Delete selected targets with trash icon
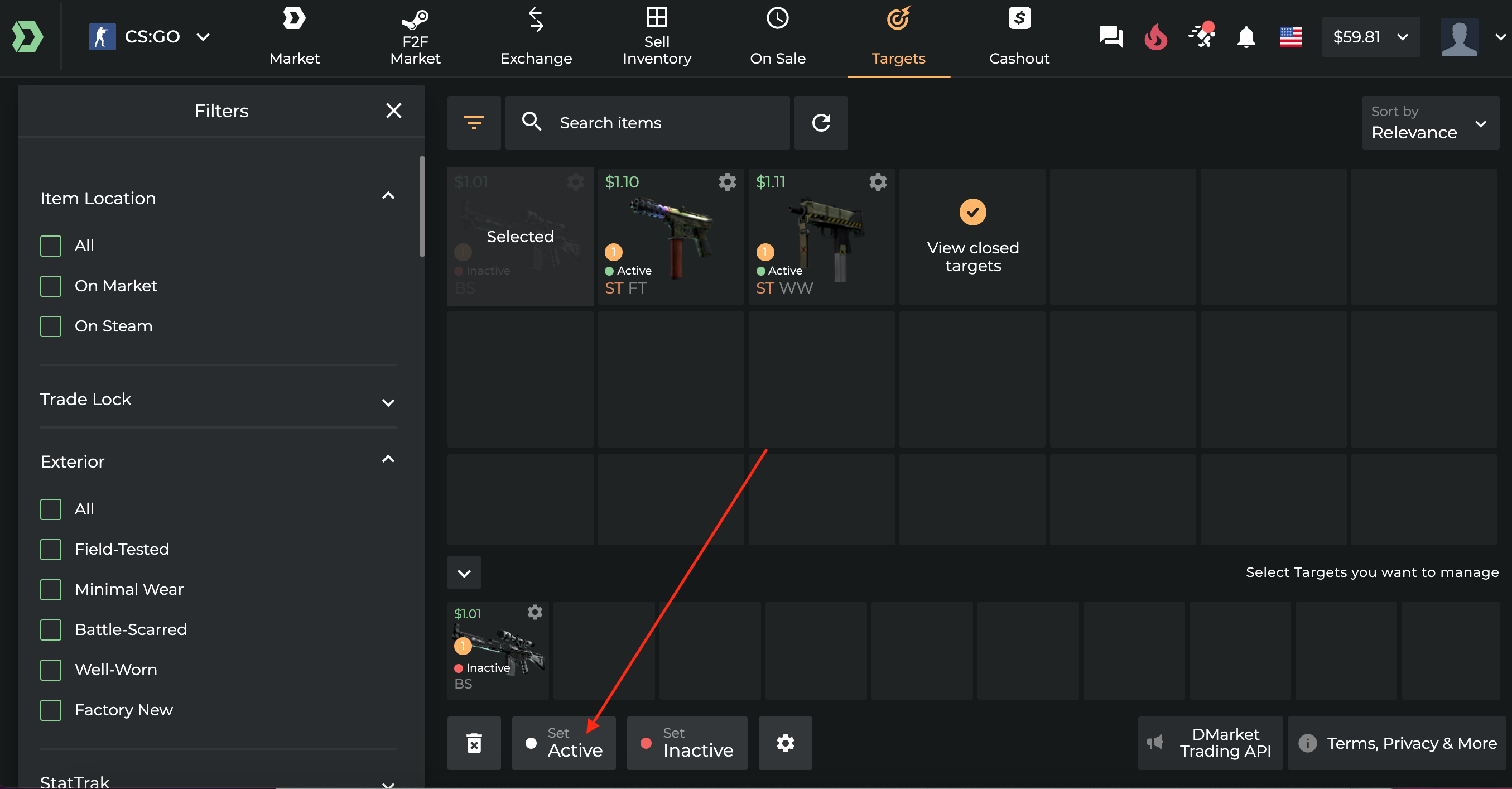The width and height of the screenshot is (1512, 789). pyautogui.click(x=474, y=743)
